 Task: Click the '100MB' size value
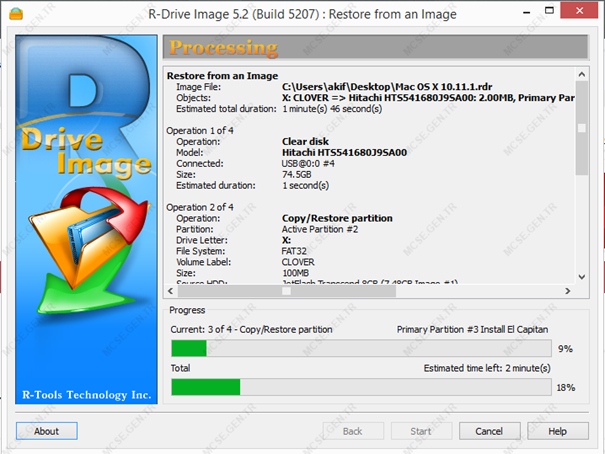296,273
